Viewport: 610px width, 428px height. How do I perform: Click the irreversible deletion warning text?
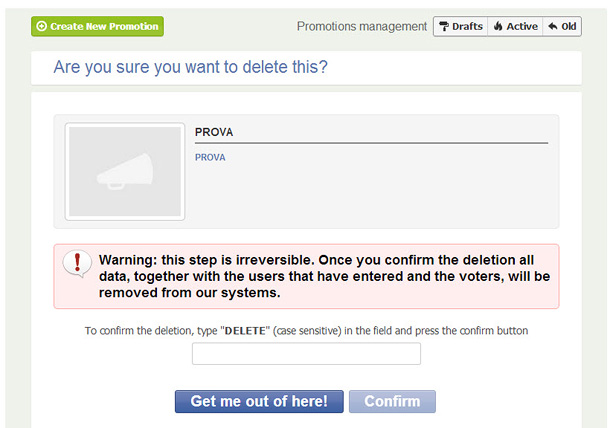point(324,276)
